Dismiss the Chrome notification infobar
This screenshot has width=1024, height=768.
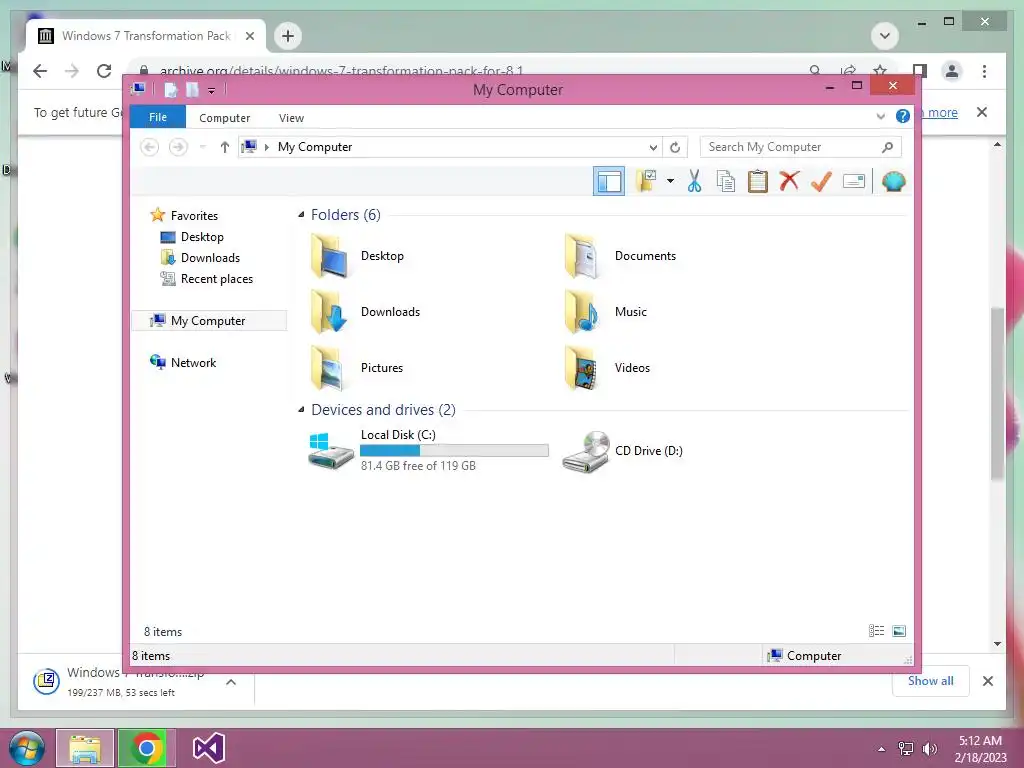[x=982, y=112]
